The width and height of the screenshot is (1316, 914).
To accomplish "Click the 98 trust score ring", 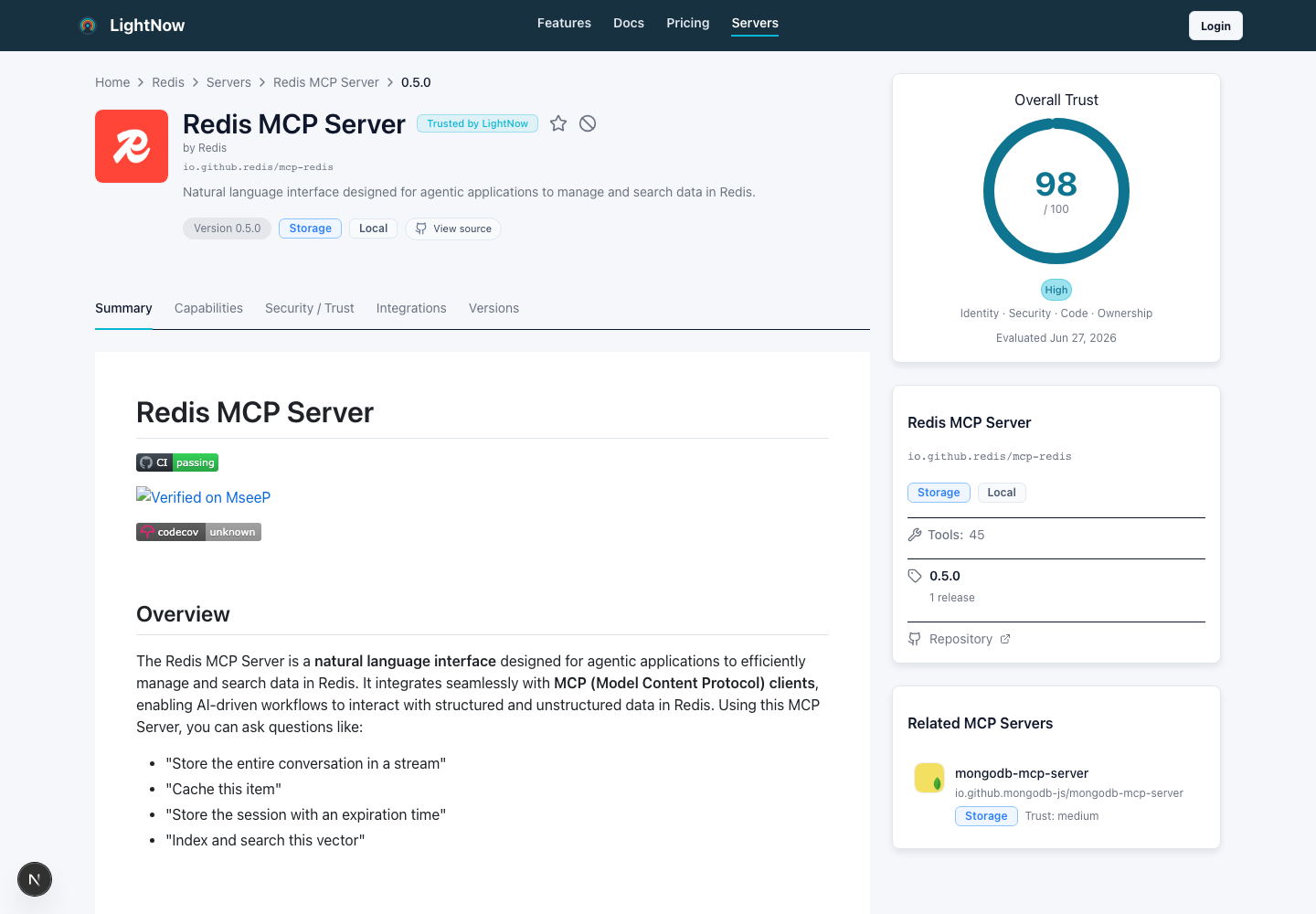I will click(1056, 191).
